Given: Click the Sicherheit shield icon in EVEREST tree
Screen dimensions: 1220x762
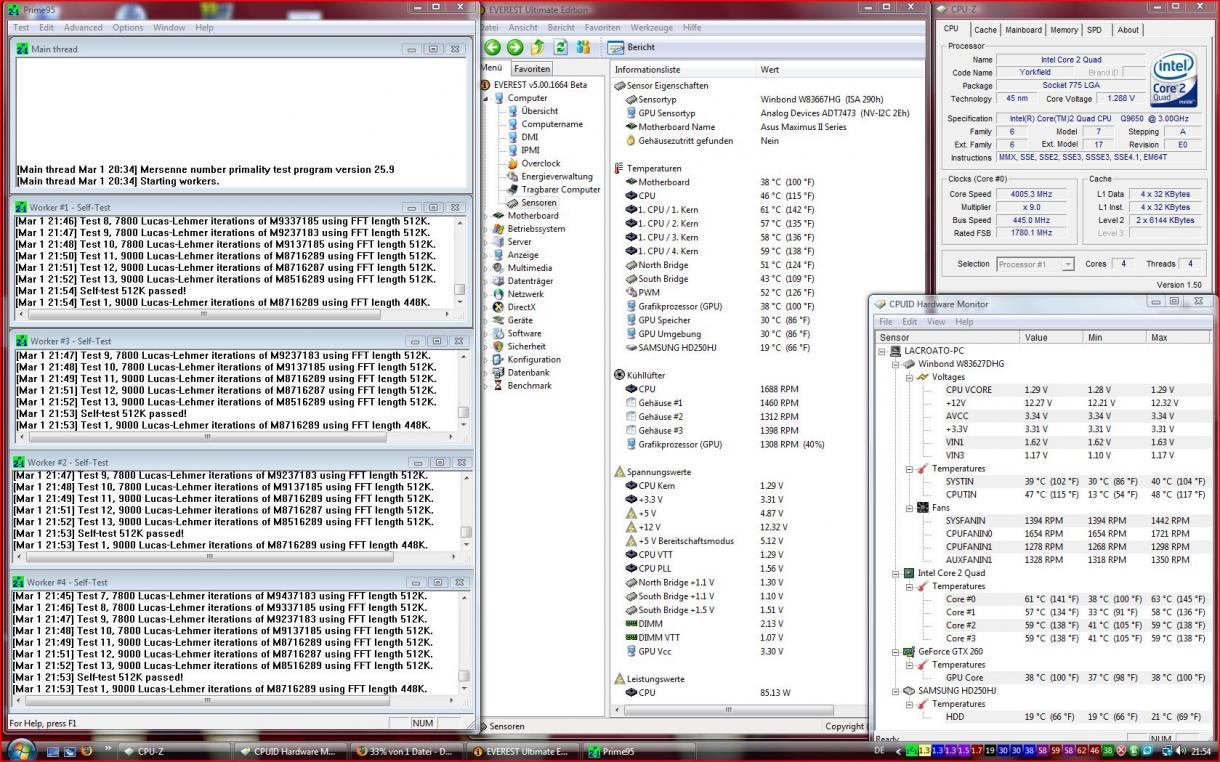Looking at the screenshot, I should point(500,346).
